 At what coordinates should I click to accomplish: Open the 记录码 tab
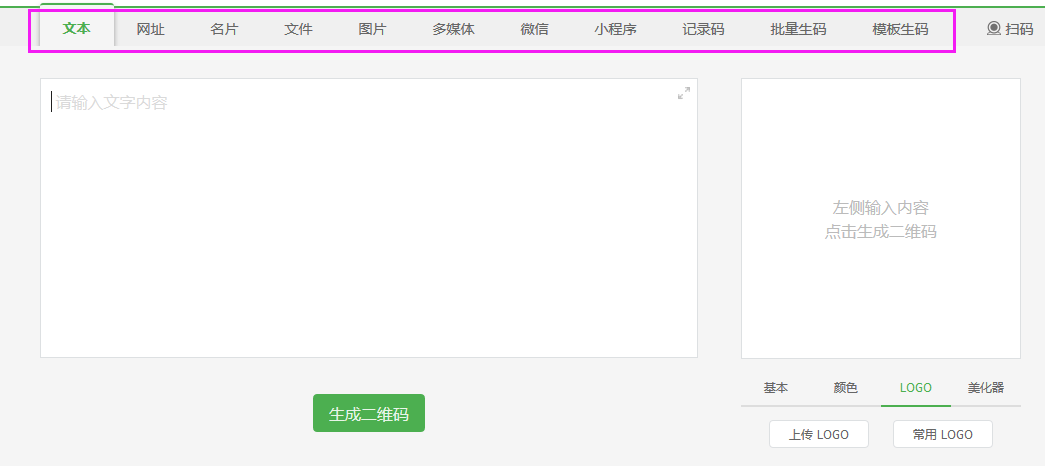[703, 29]
